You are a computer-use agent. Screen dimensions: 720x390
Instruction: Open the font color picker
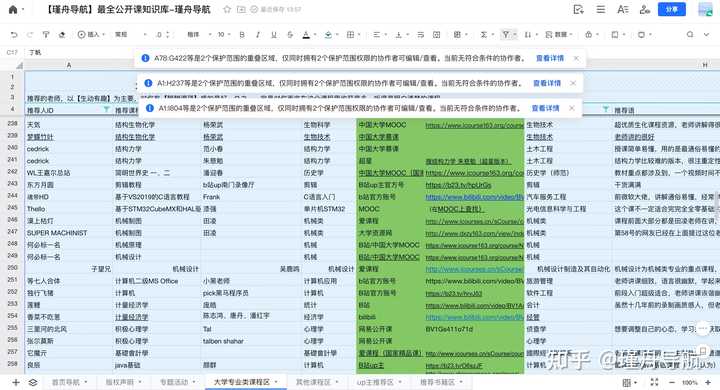tap(306, 34)
